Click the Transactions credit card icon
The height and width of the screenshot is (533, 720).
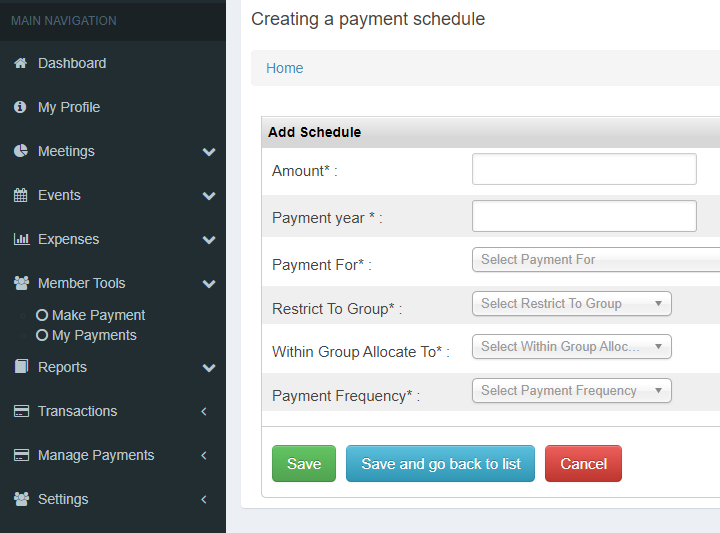pos(22,411)
